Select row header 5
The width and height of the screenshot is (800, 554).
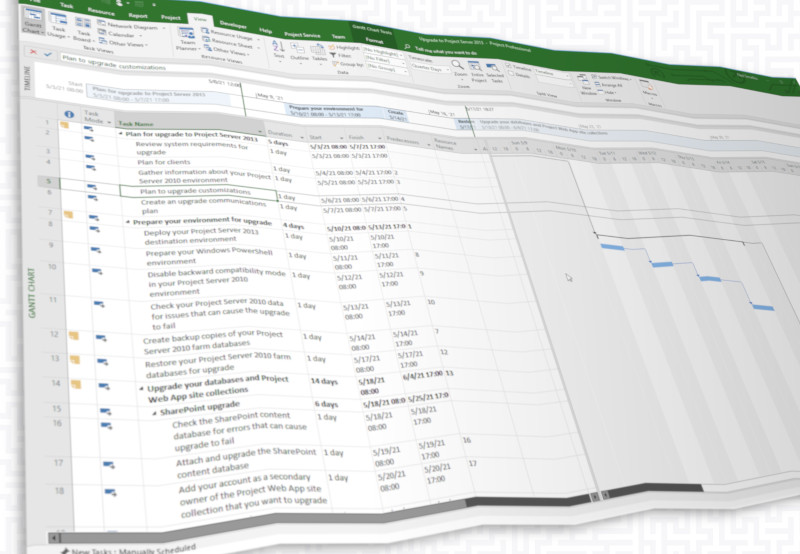tap(48, 181)
